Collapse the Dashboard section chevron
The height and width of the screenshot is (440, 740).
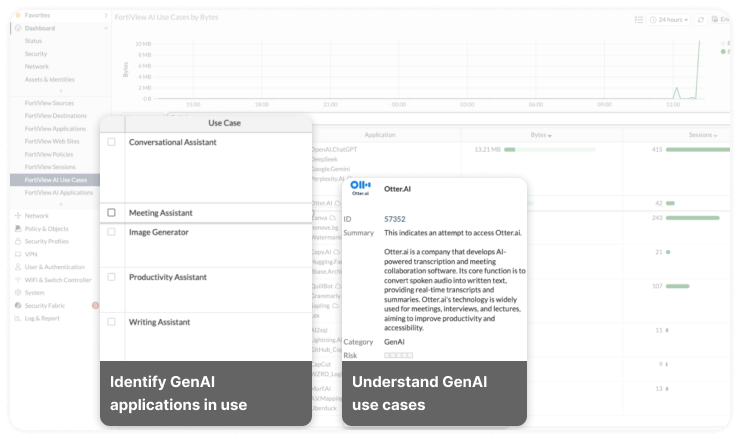pyautogui.click(x=106, y=28)
